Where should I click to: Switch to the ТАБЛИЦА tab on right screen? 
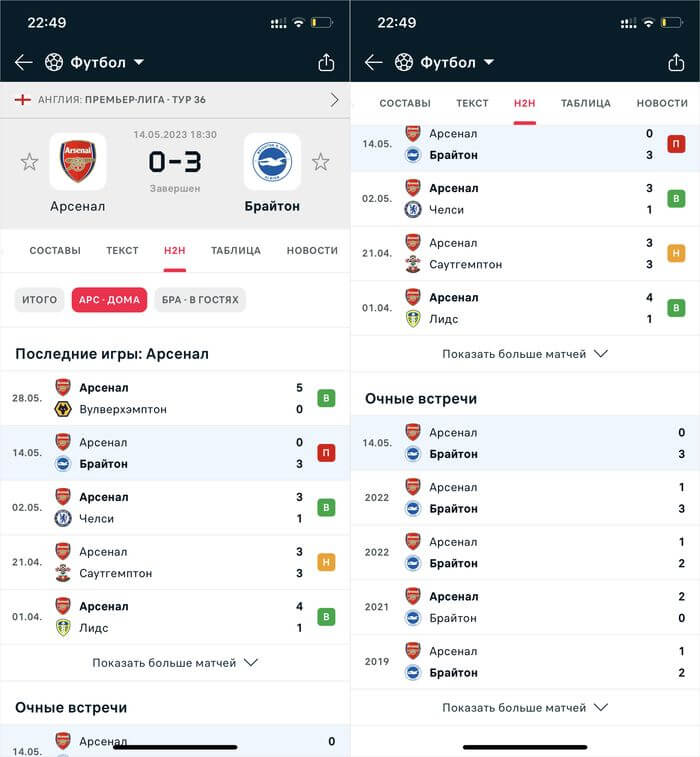point(586,103)
